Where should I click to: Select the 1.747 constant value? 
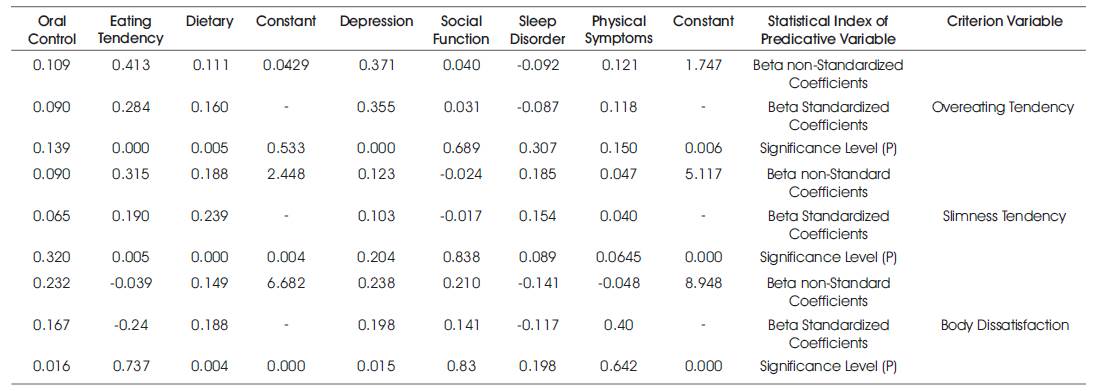click(703, 65)
